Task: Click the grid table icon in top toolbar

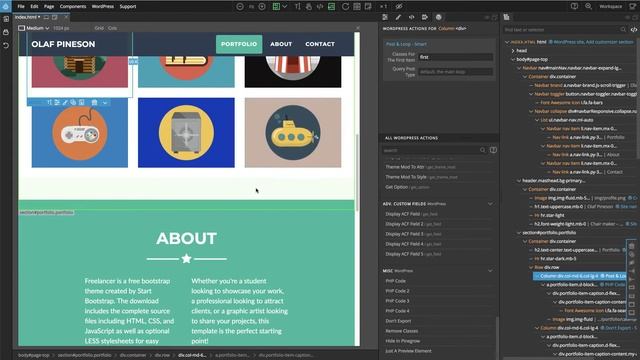Action: pos(357,7)
